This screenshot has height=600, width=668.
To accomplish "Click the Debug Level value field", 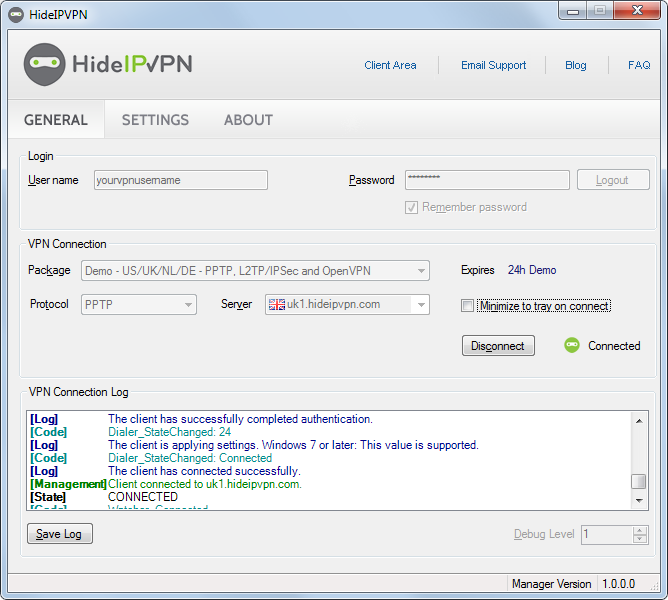I will click(607, 534).
